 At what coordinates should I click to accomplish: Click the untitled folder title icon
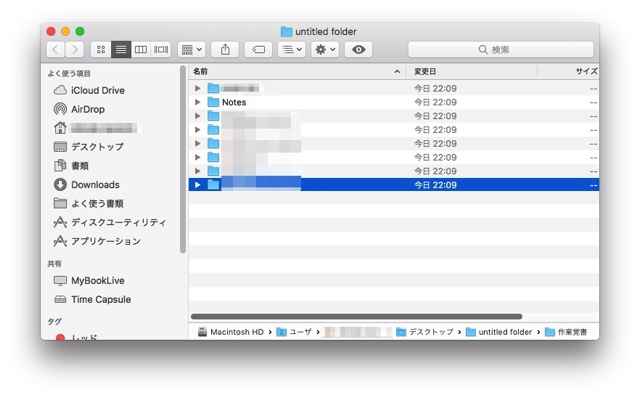tap(287, 31)
